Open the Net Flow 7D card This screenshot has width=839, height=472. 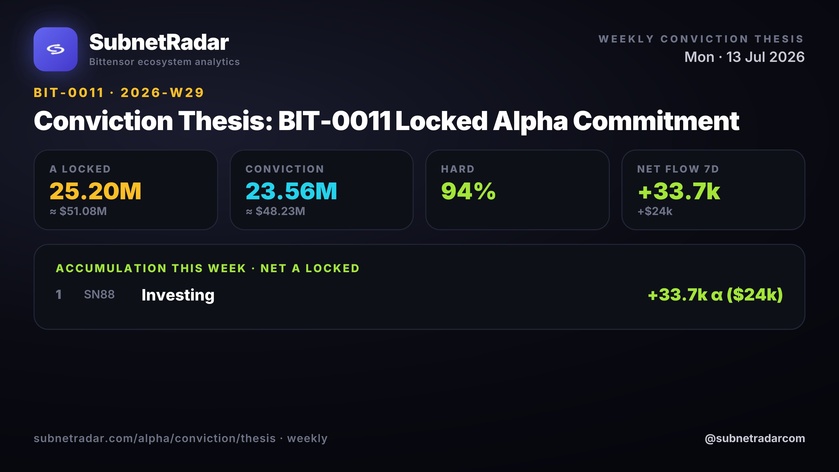[x=713, y=190]
